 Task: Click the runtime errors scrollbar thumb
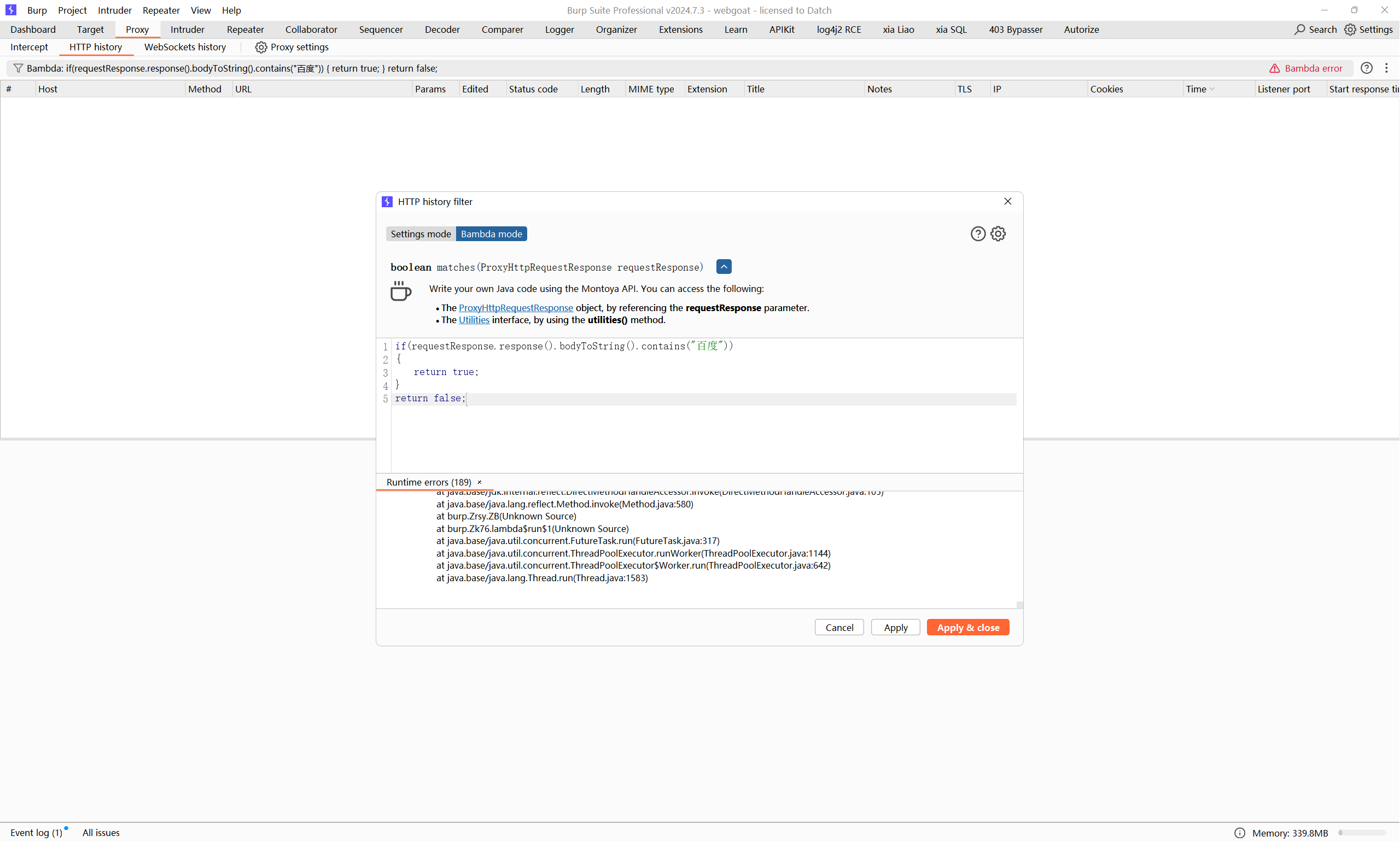[1019, 605]
